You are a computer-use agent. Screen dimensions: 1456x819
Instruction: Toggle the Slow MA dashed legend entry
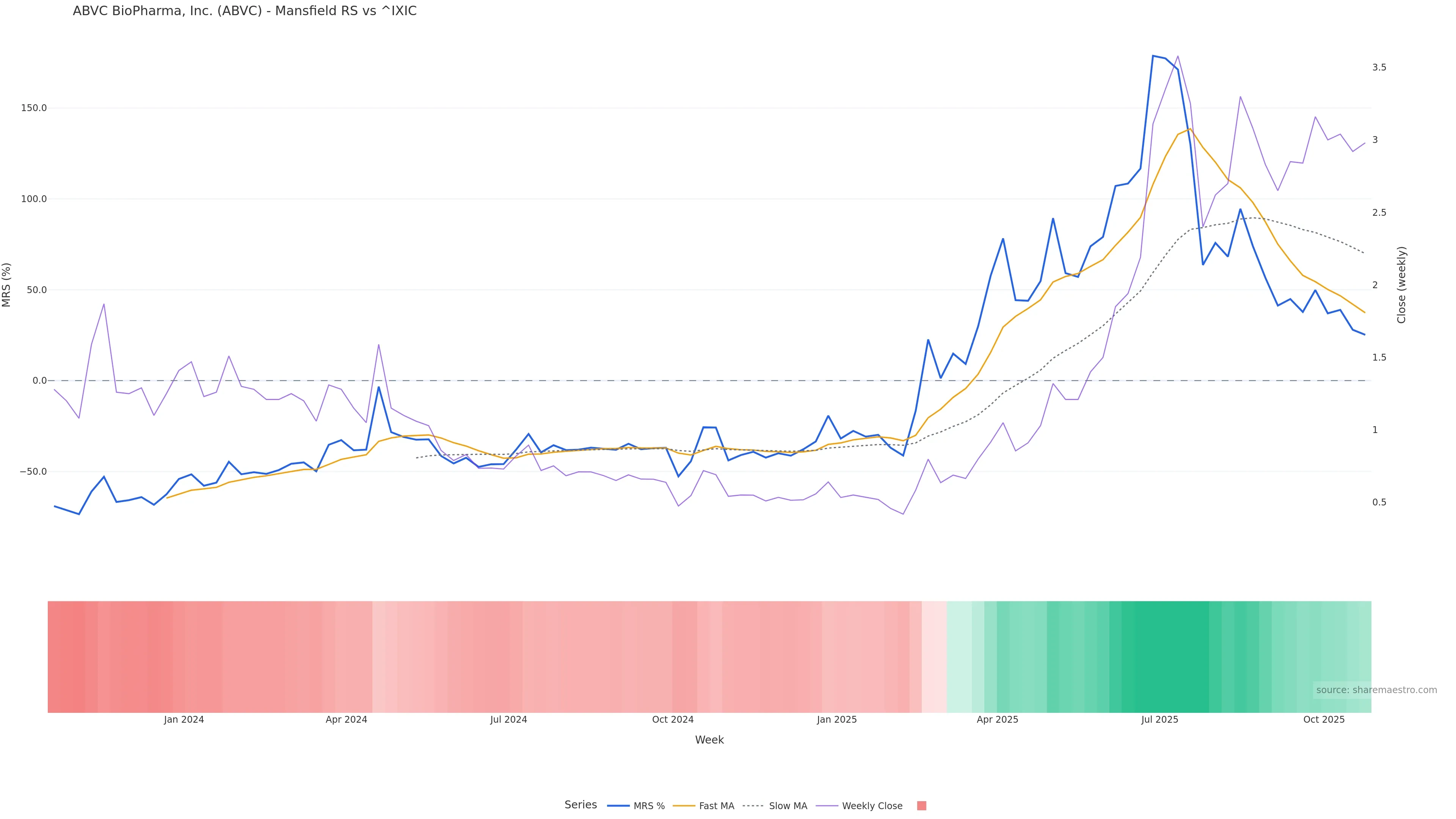pyautogui.click(x=788, y=806)
